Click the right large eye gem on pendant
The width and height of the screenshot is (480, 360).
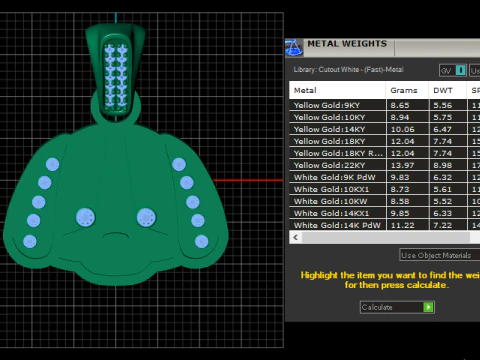click(146, 217)
